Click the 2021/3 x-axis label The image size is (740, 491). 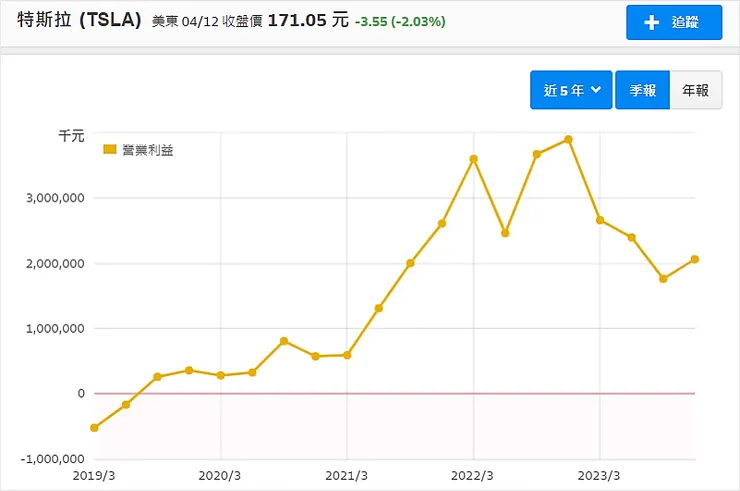pyautogui.click(x=346, y=475)
